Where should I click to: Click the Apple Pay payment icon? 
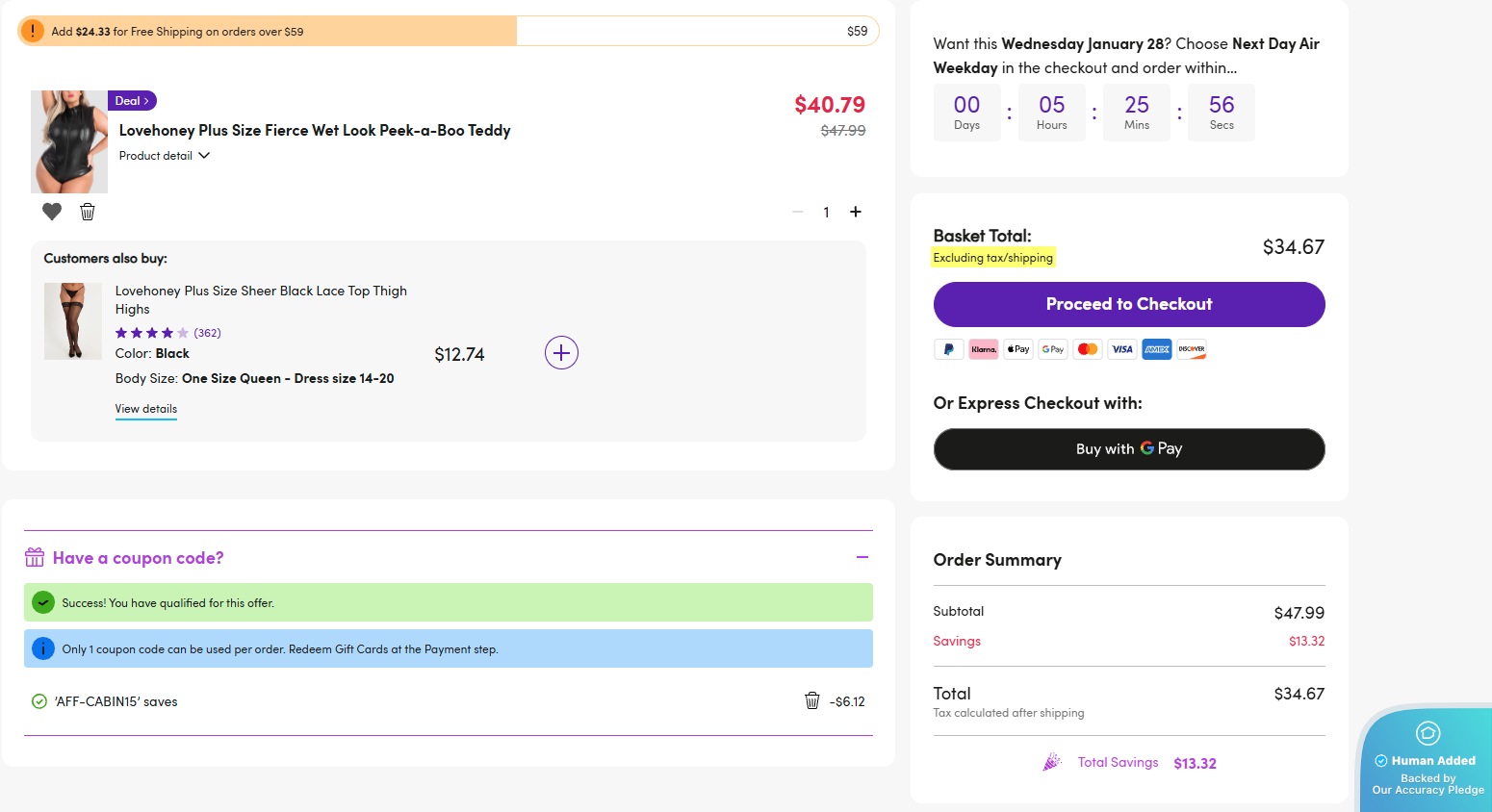click(1018, 349)
